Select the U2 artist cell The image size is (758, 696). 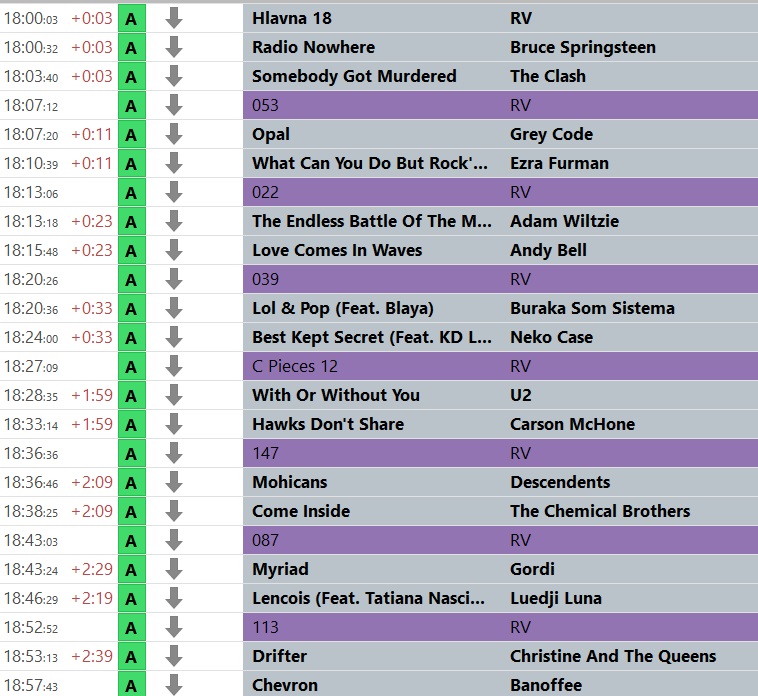tap(521, 395)
